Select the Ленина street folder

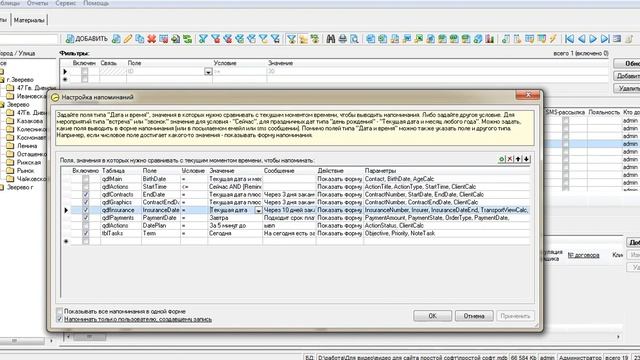(x=22, y=146)
